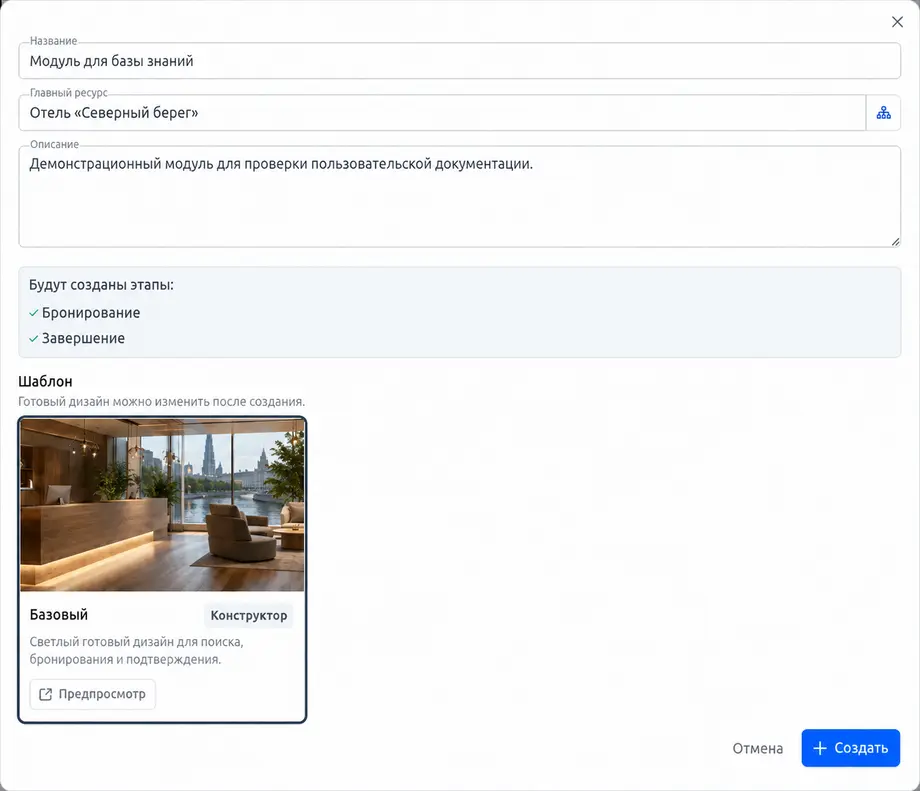
Task: Click the hotel lobby template thumbnail
Action: pyautogui.click(x=162, y=505)
